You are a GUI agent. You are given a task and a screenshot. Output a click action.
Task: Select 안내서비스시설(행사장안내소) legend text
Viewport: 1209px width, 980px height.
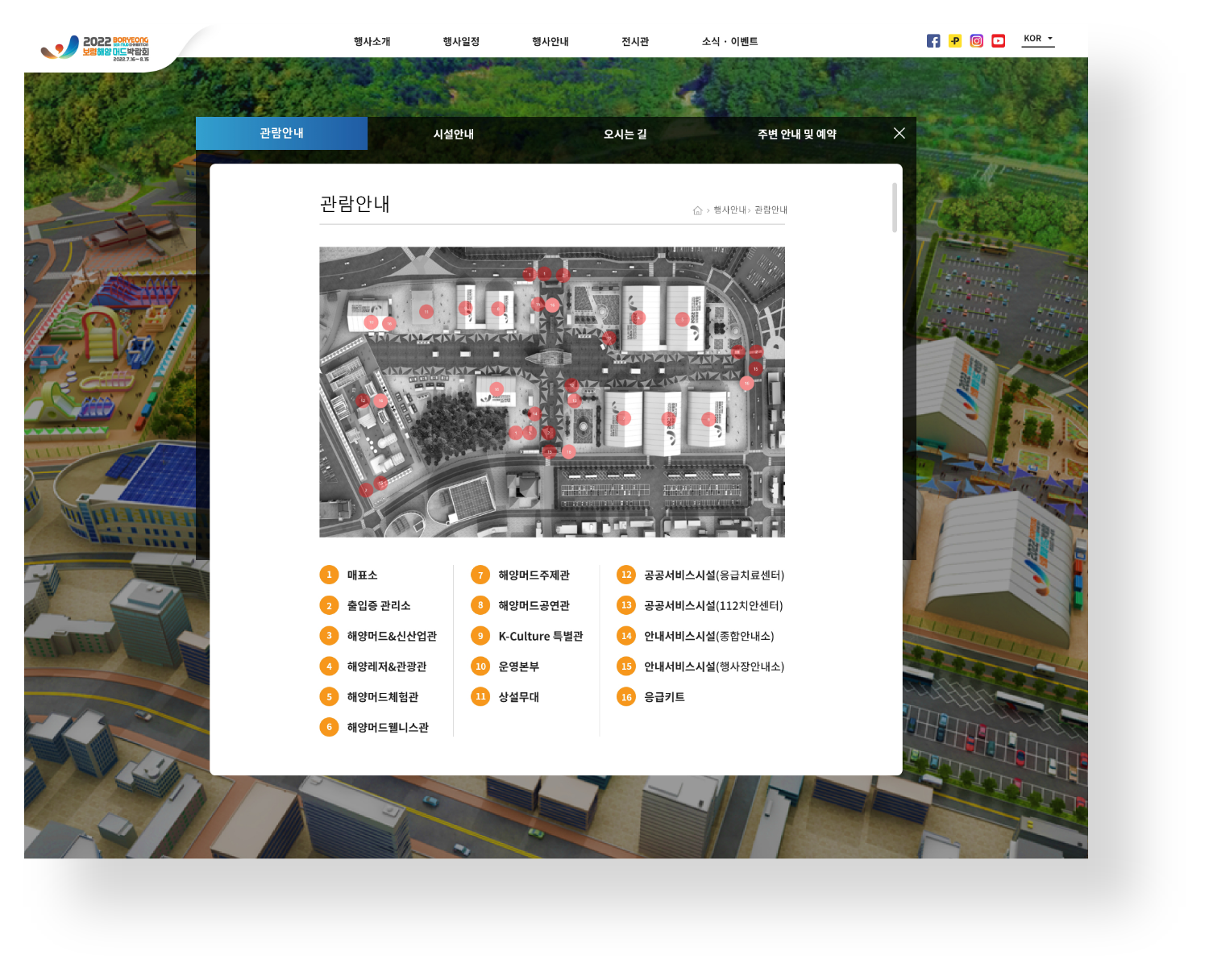coord(714,667)
